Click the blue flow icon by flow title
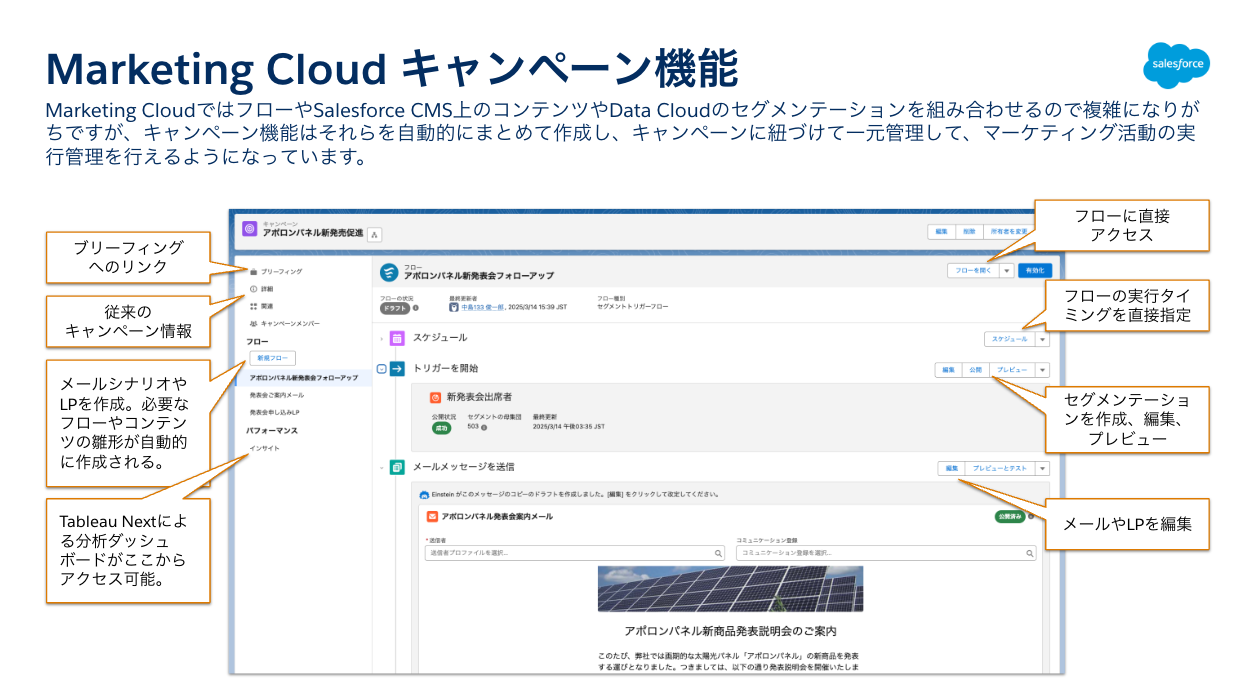 pos(390,272)
